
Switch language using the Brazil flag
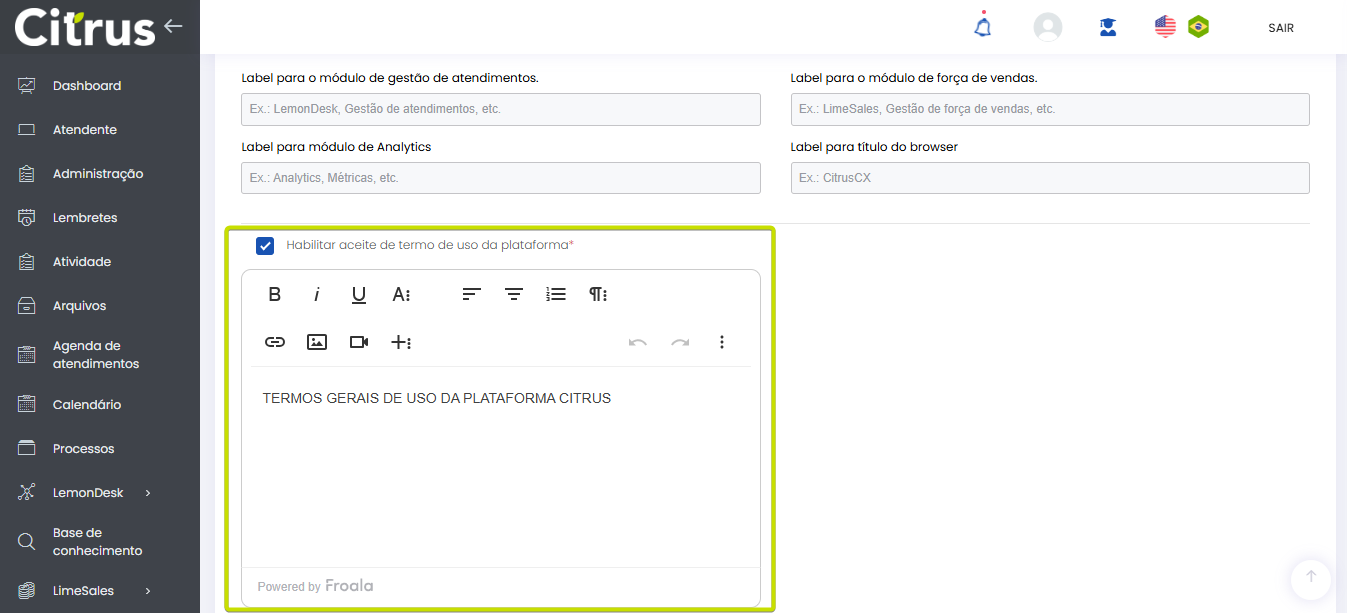(1198, 27)
